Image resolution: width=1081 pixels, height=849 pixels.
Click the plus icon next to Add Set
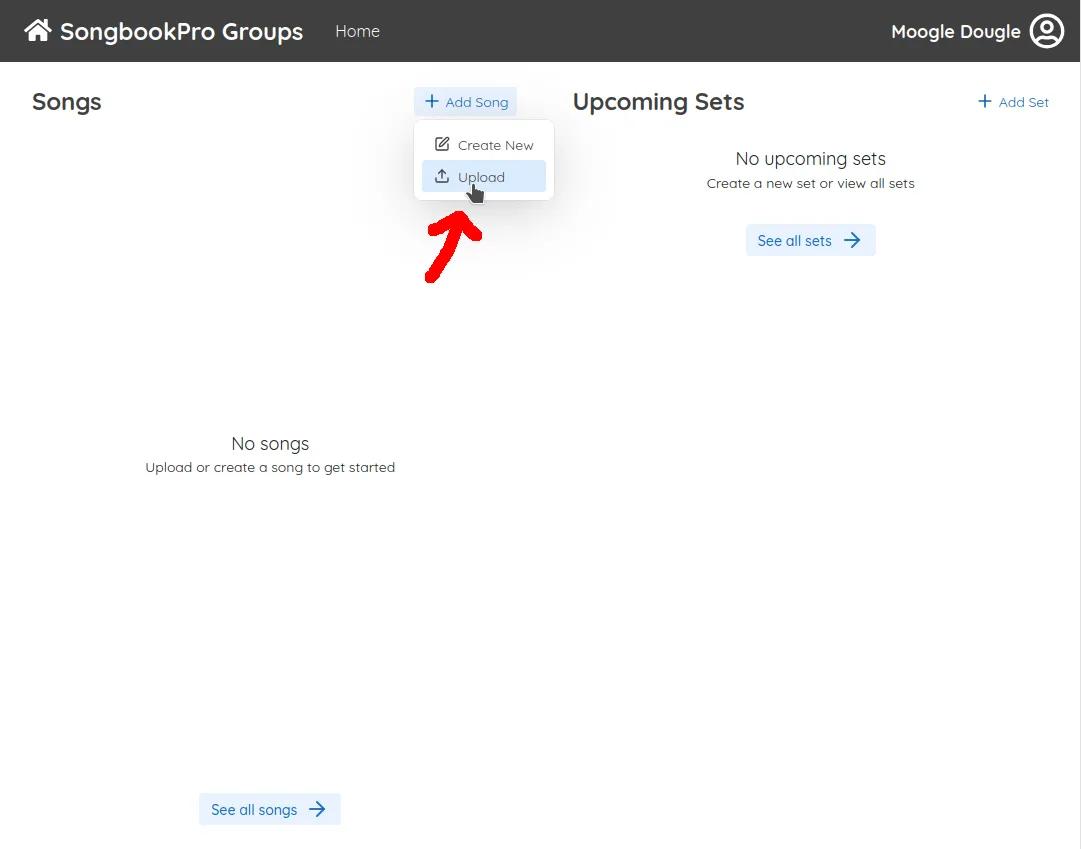[x=986, y=101]
